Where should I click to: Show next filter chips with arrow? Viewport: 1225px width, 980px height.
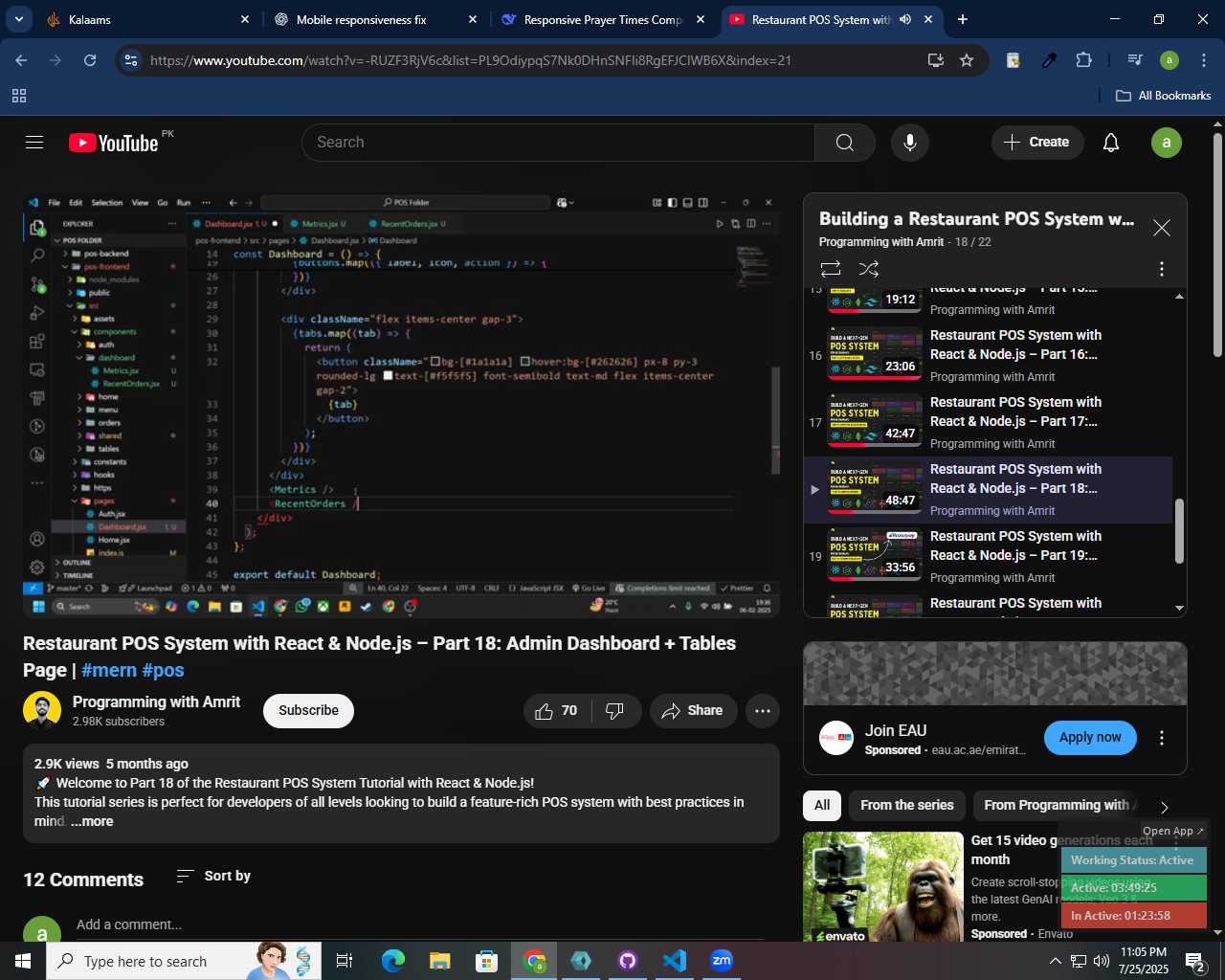[1165, 807]
